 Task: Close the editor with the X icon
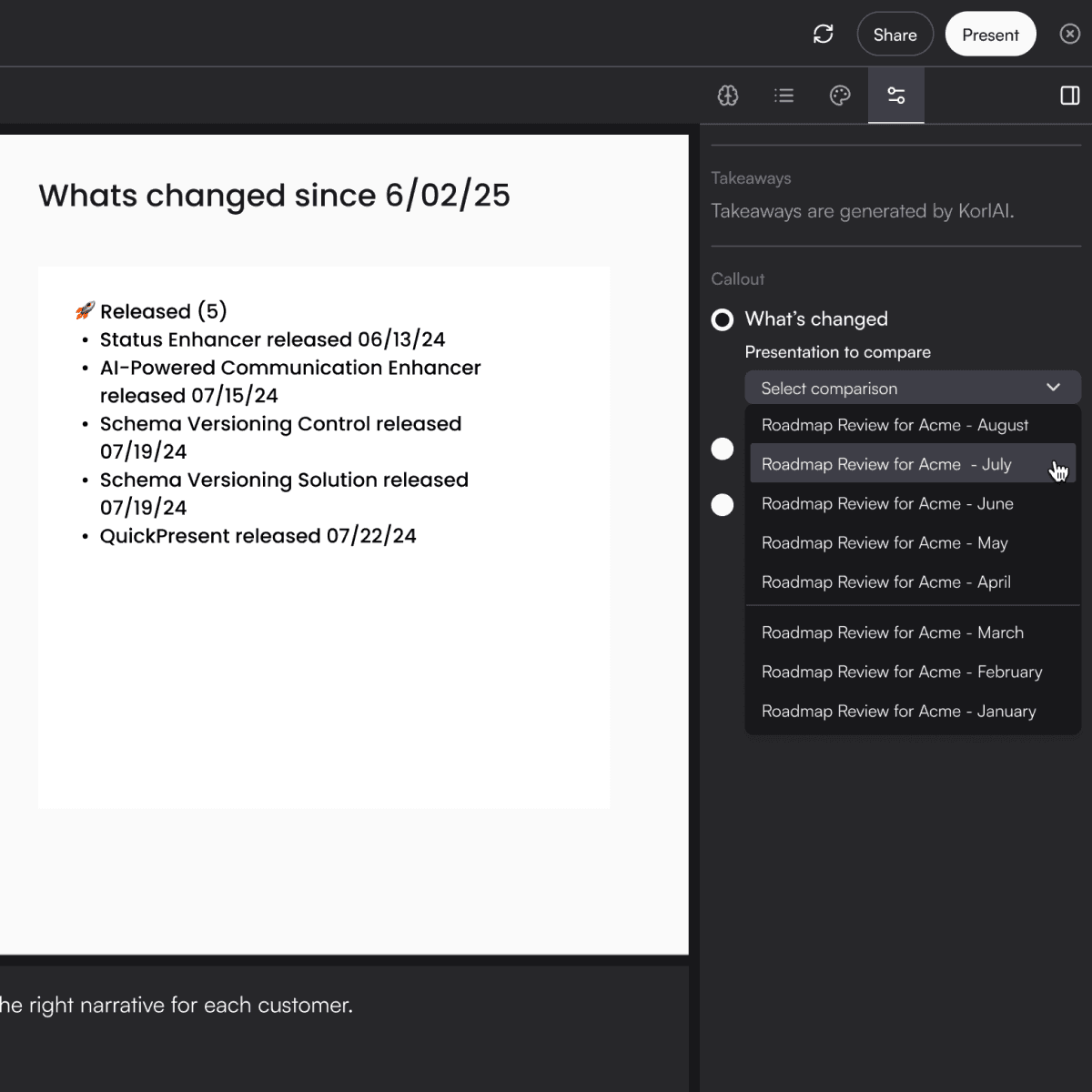pyautogui.click(x=1070, y=35)
